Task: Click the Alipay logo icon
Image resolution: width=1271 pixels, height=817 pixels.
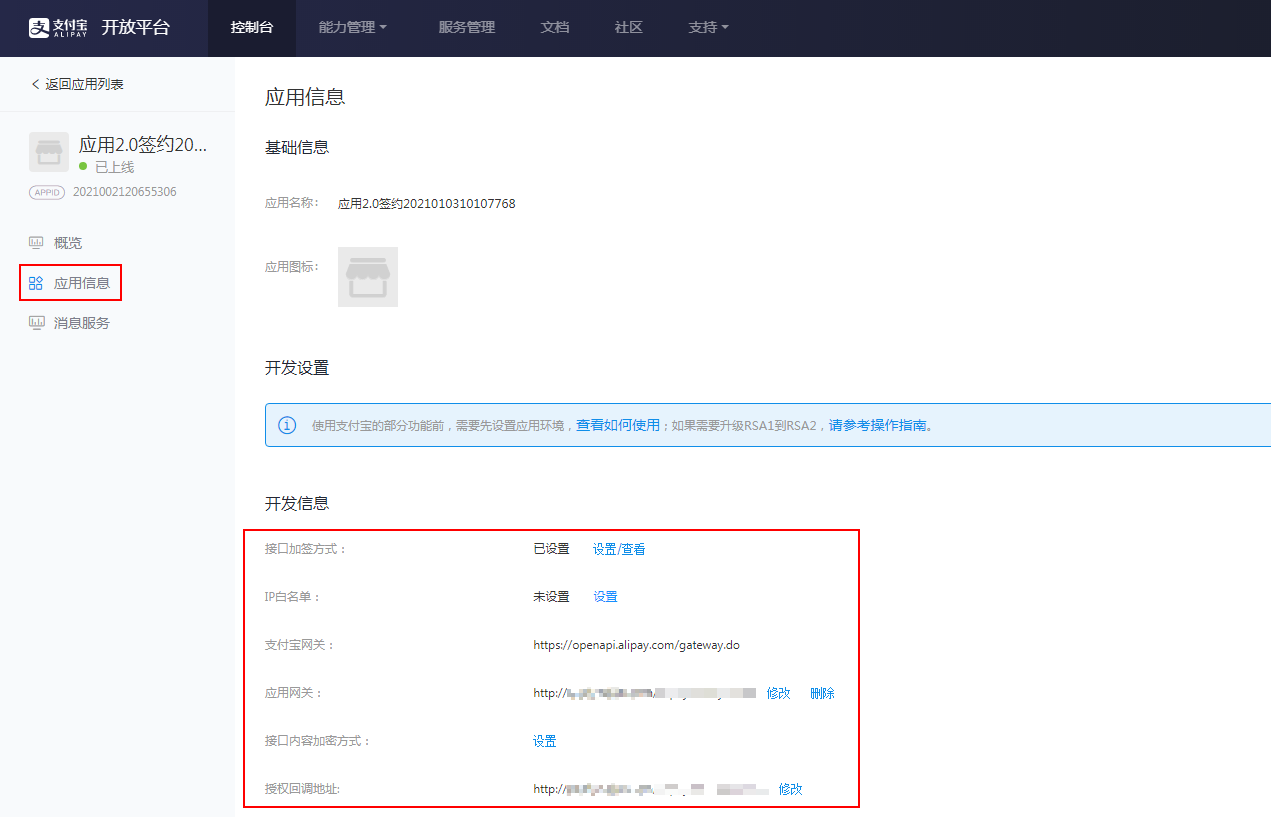Action: 39,27
